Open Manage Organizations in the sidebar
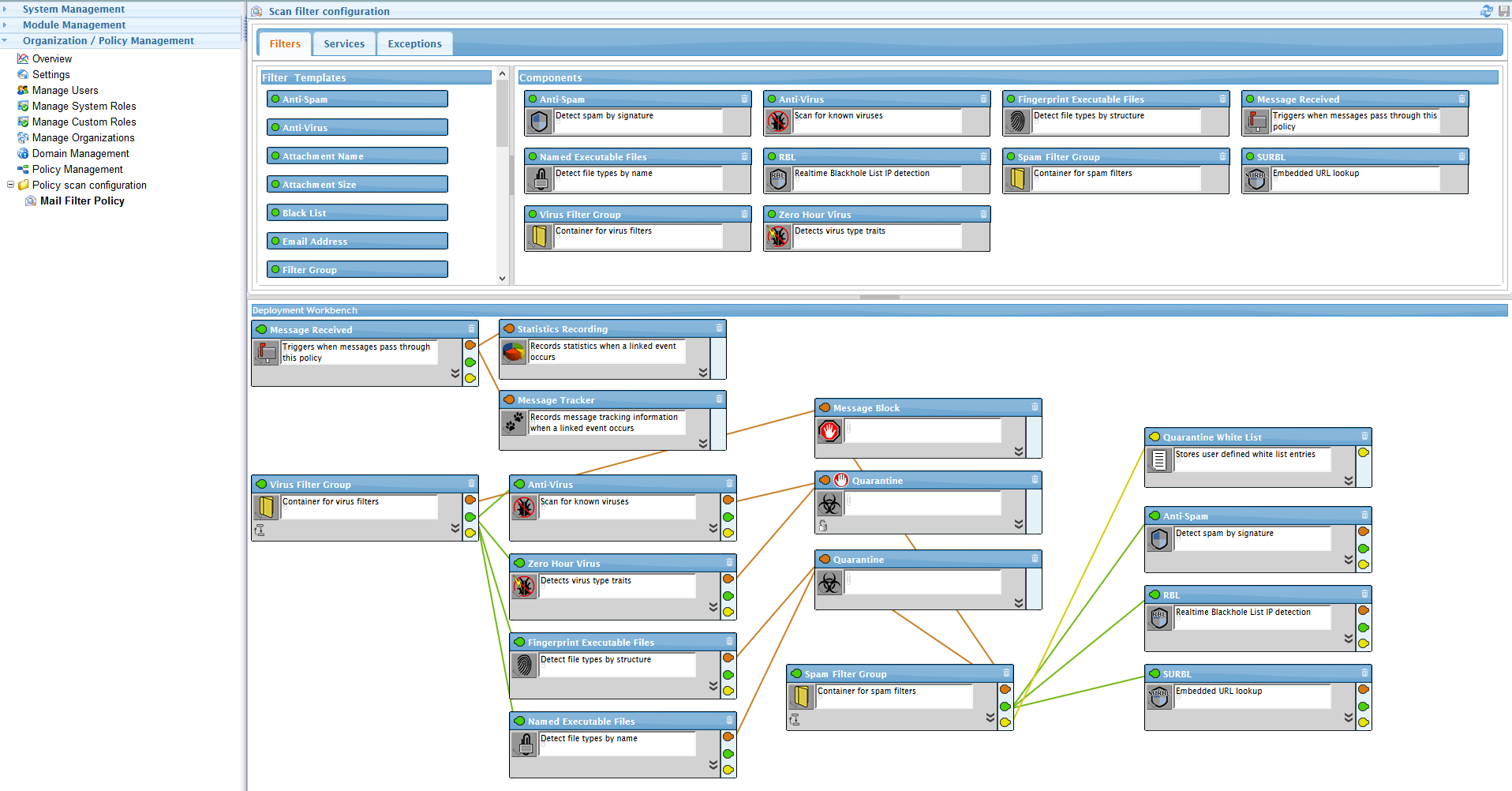The height and width of the screenshot is (791, 1512). 83,137
